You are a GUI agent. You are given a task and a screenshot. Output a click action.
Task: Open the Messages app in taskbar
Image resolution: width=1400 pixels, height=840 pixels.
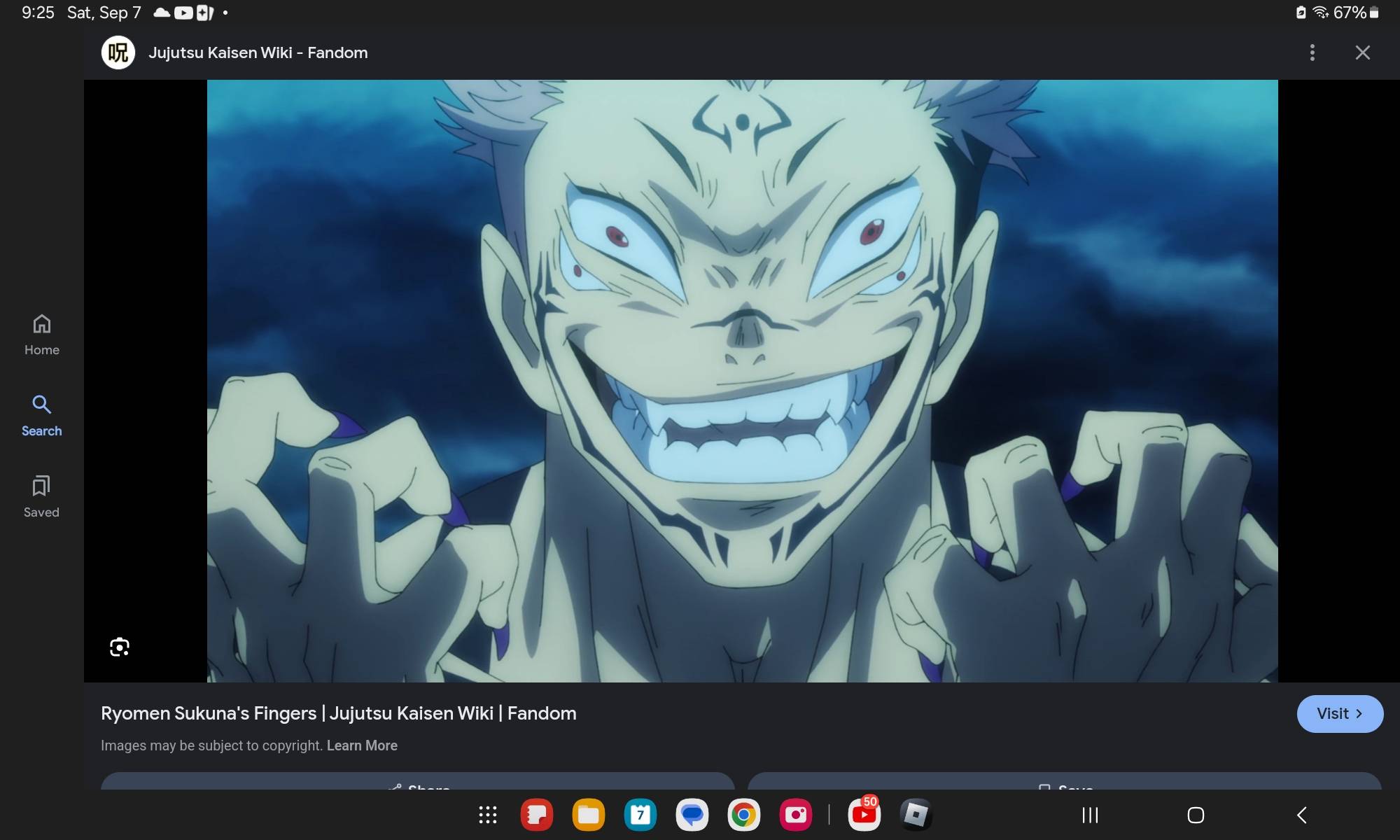[692, 815]
